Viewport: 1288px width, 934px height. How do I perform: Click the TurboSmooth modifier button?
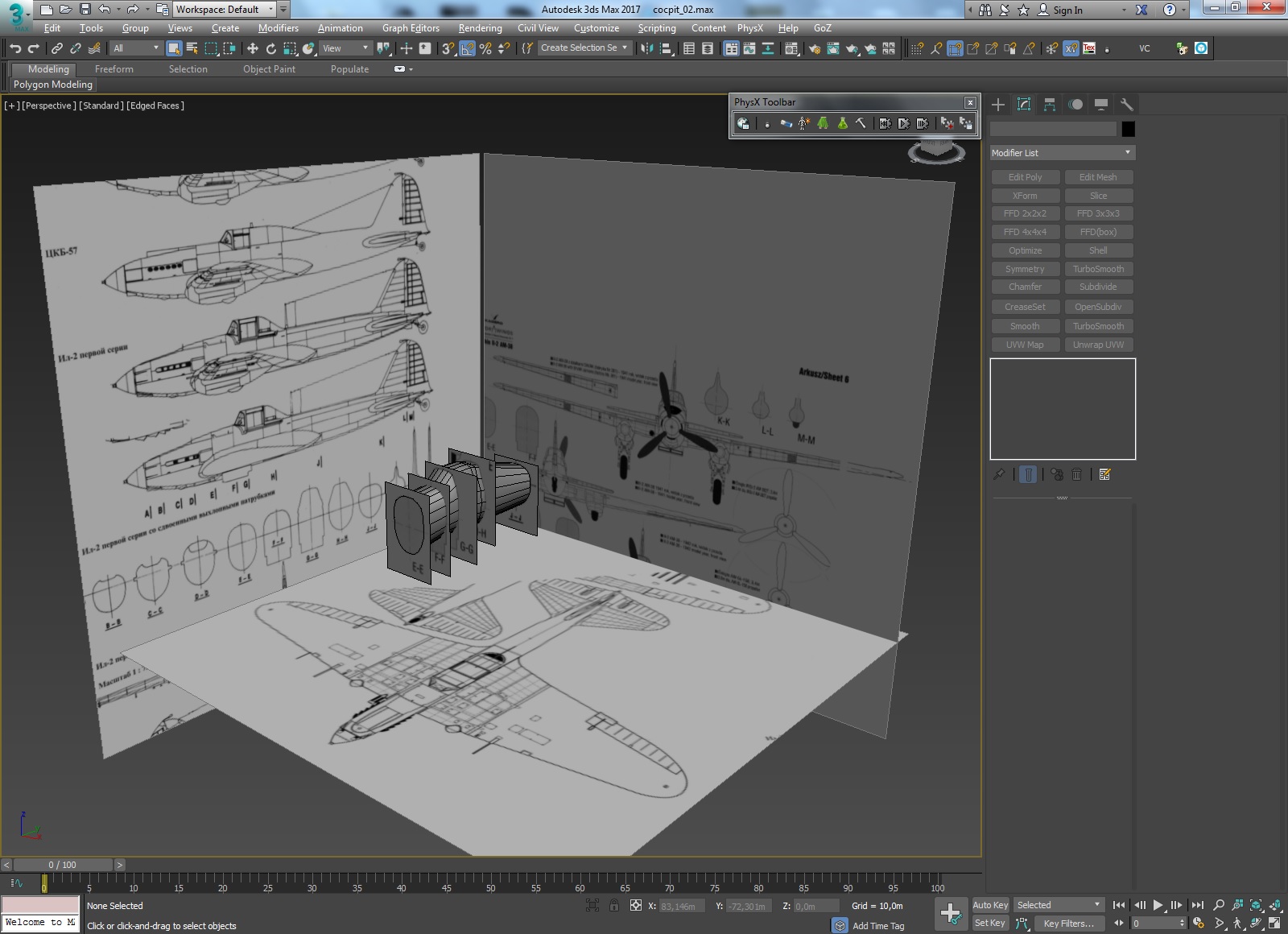(x=1098, y=269)
